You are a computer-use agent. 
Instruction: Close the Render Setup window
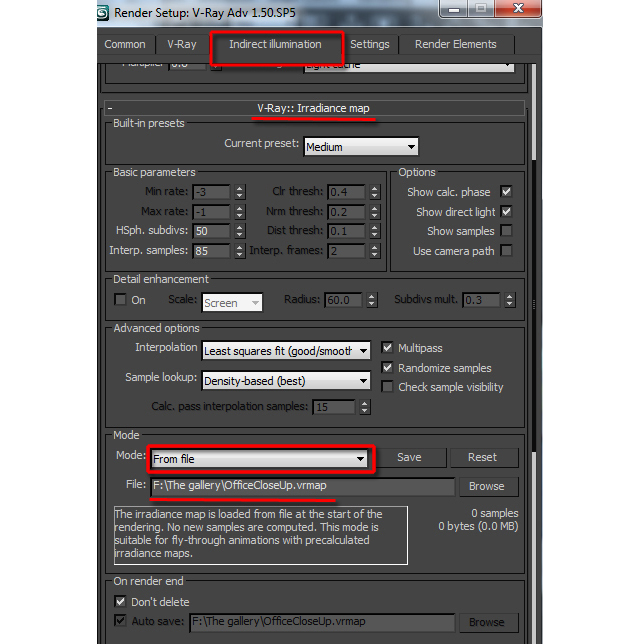coord(518,8)
